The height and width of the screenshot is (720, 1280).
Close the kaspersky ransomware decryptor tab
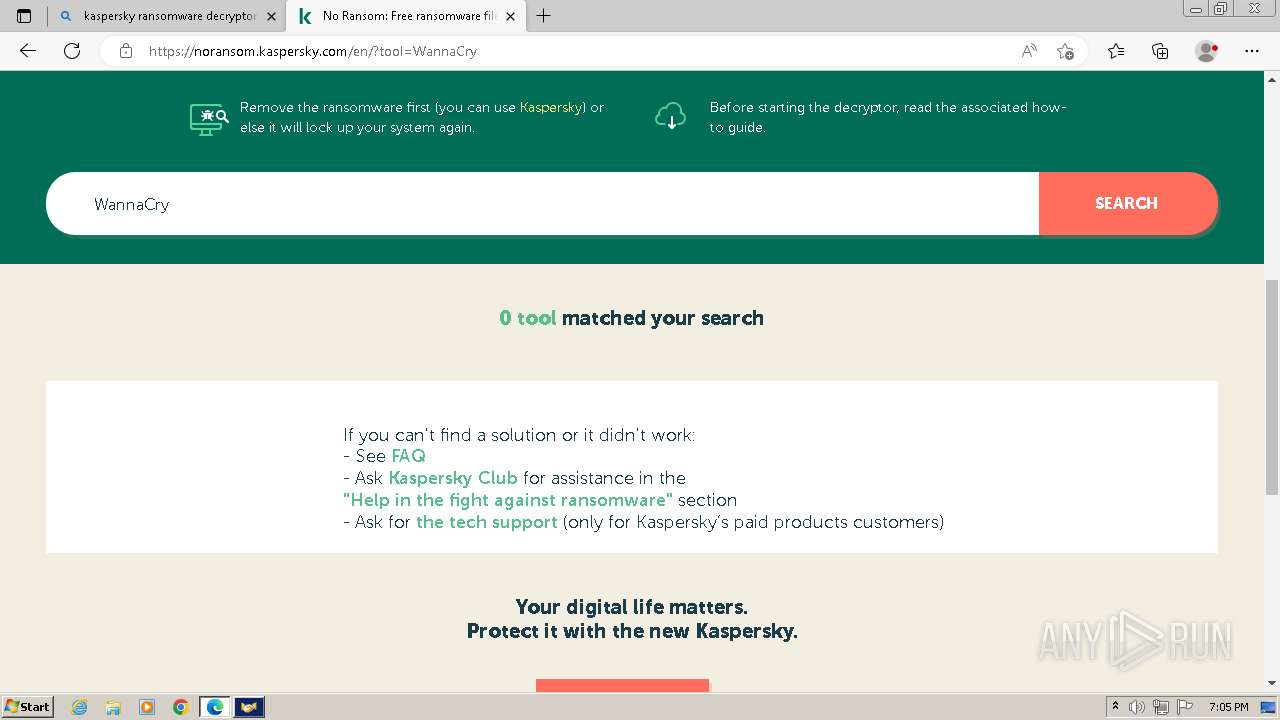point(271,16)
